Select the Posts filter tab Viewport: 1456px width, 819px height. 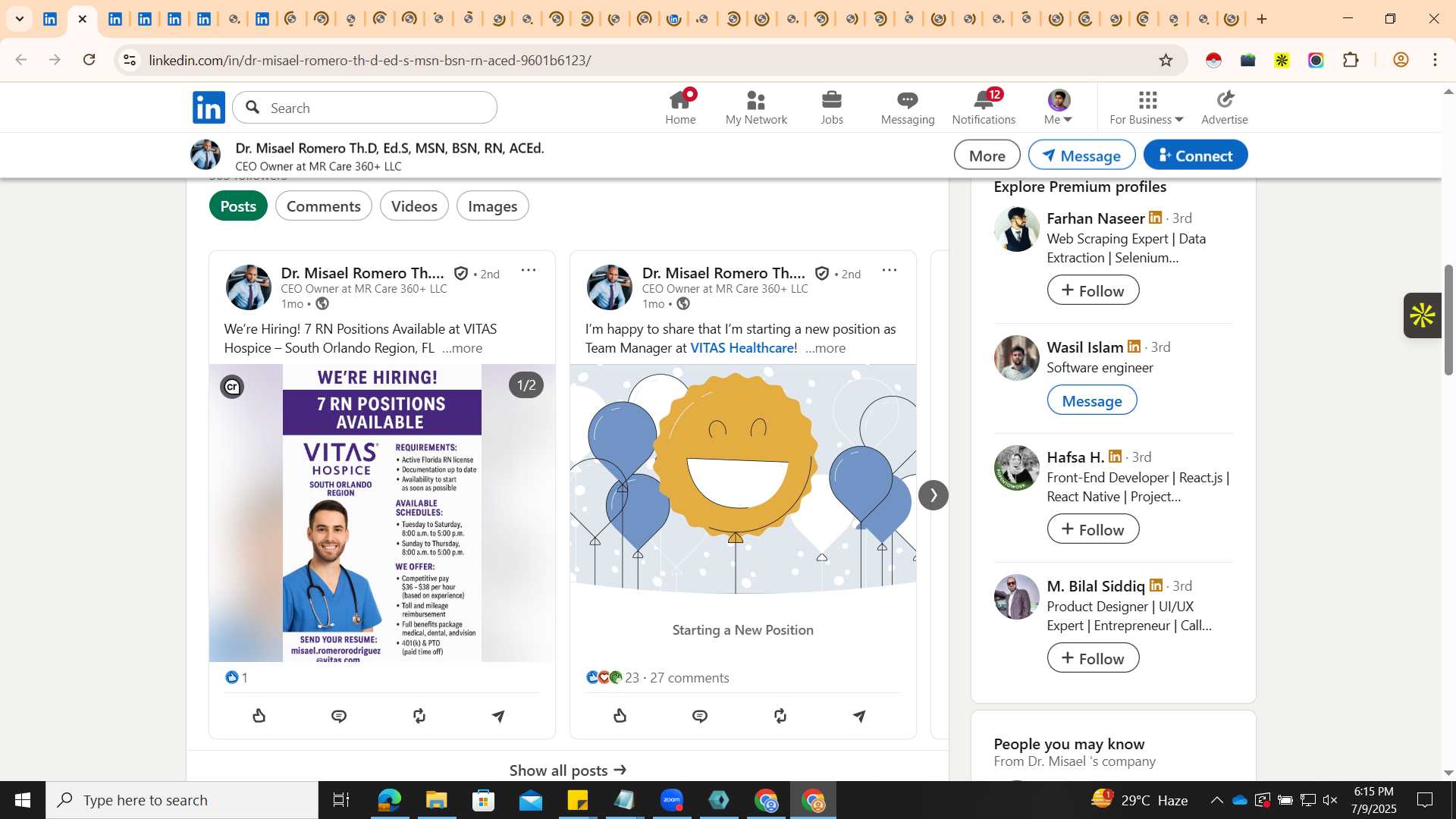pyautogui.click(x=238, y=206)
